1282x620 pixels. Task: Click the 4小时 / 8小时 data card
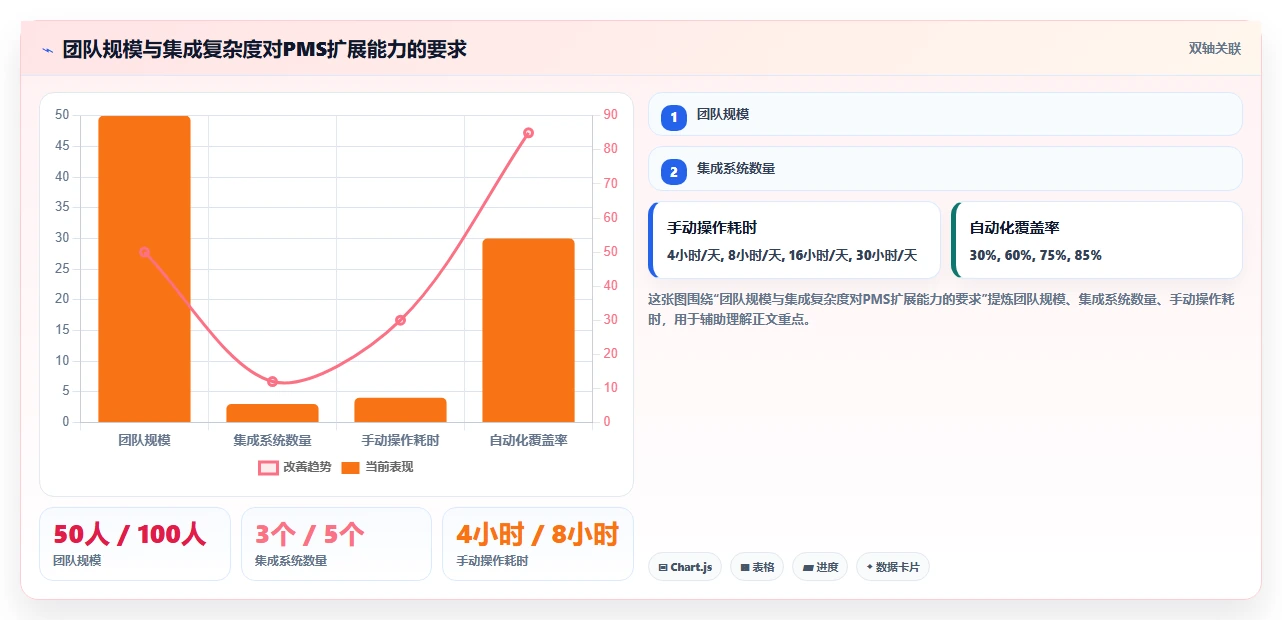point(538,544)
